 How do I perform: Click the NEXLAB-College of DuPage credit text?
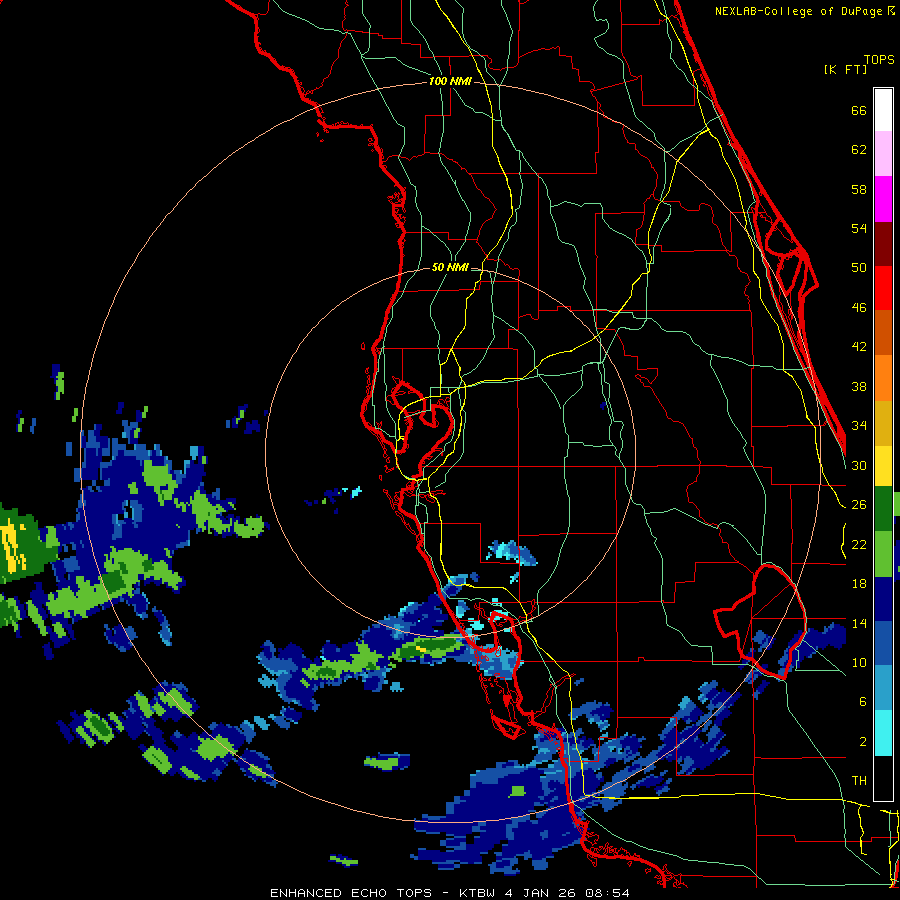tap(798, 11)
